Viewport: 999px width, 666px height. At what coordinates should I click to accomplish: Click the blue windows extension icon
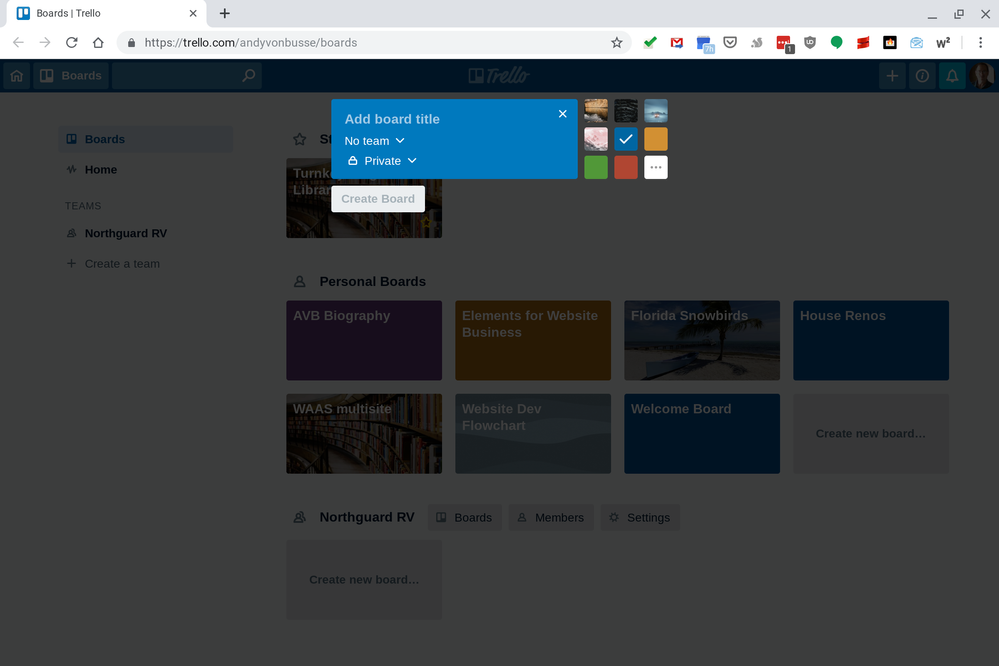click(704, 43)
